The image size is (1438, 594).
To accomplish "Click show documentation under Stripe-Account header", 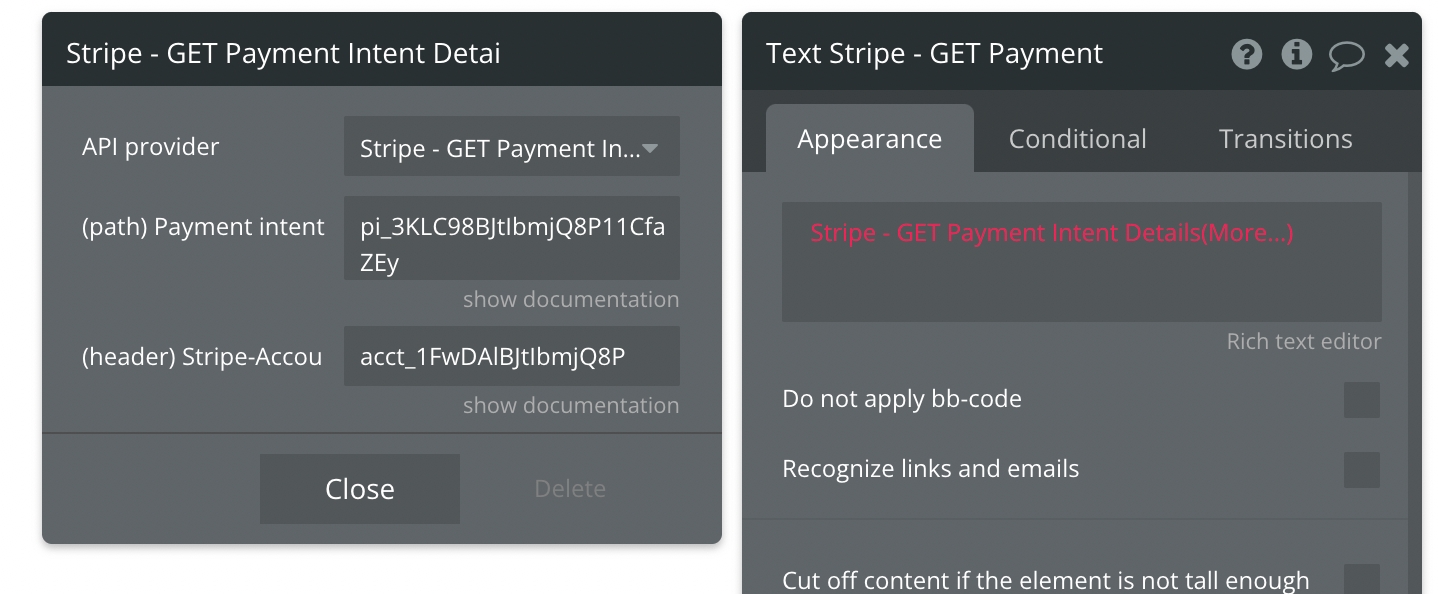I will tap(571, 406).
